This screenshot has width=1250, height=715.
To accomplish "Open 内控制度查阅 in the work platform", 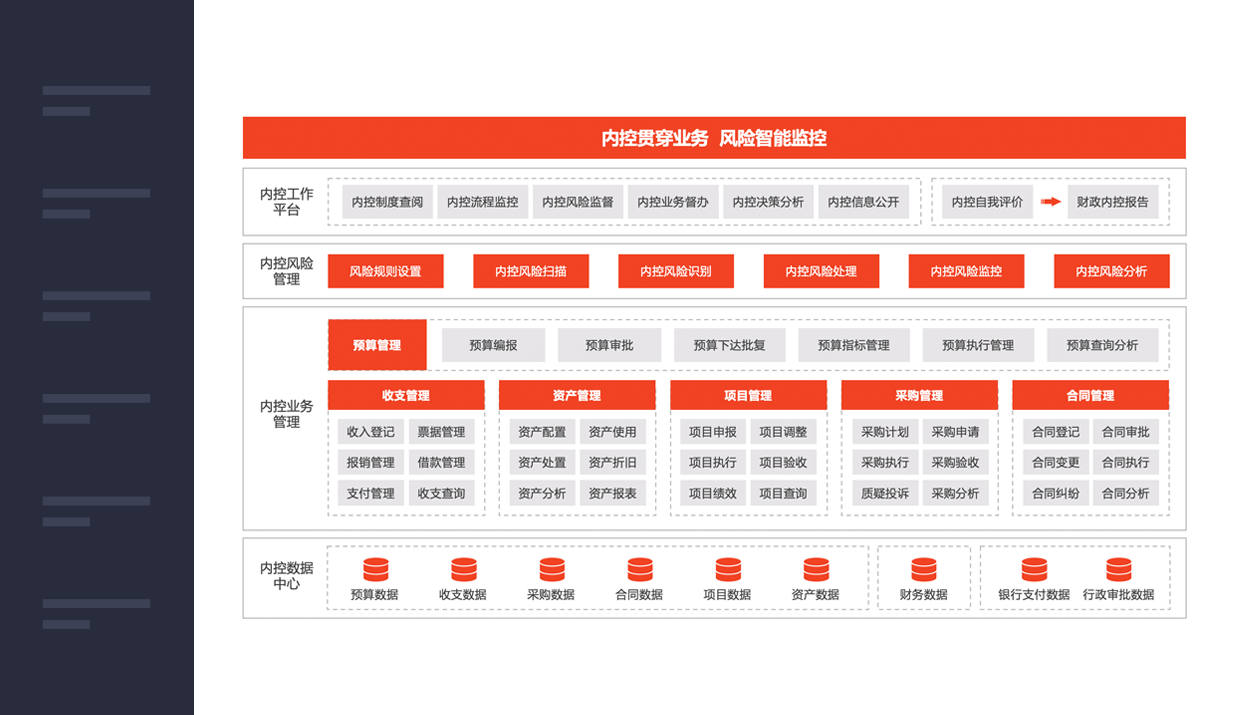I will click(x=387, y=202).
